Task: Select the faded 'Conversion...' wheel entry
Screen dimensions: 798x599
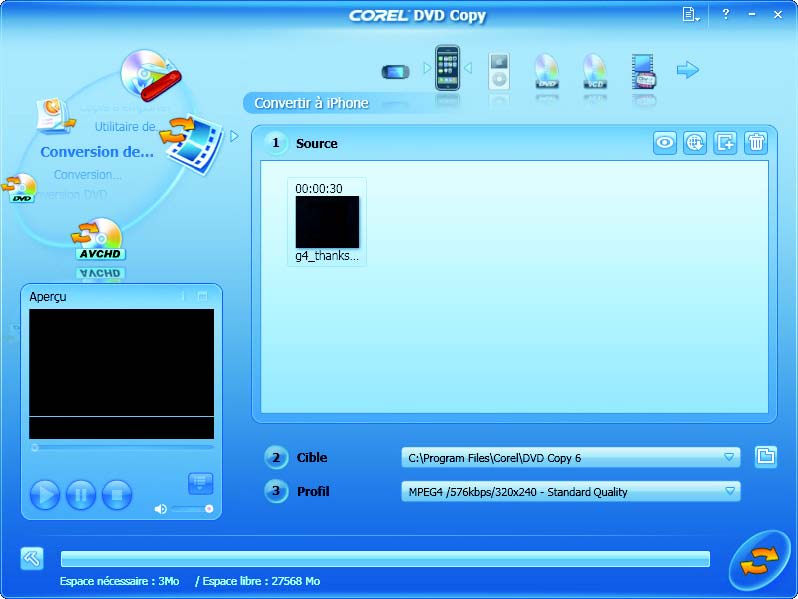Action: tap(88, 175)
